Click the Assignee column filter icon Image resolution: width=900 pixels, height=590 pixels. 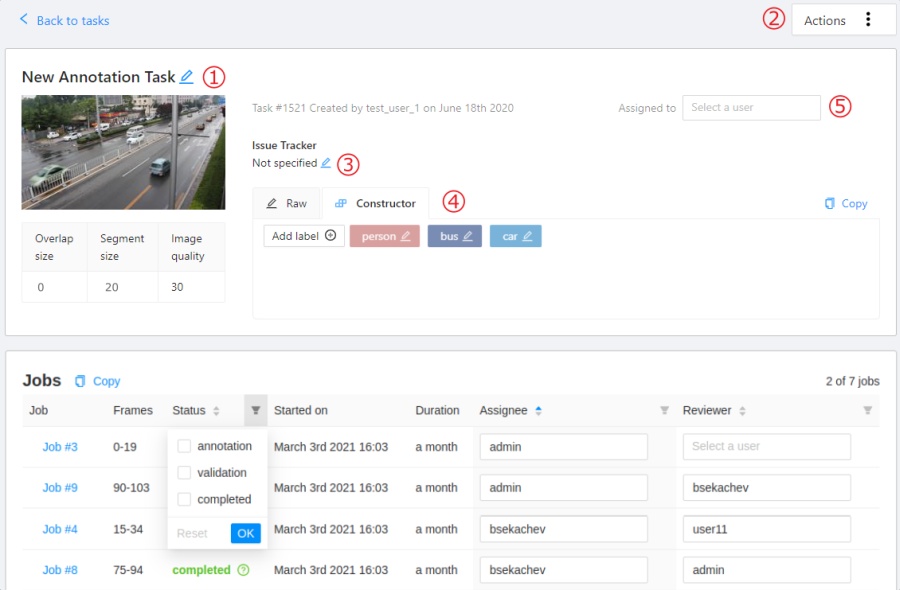tap(664, 410)
